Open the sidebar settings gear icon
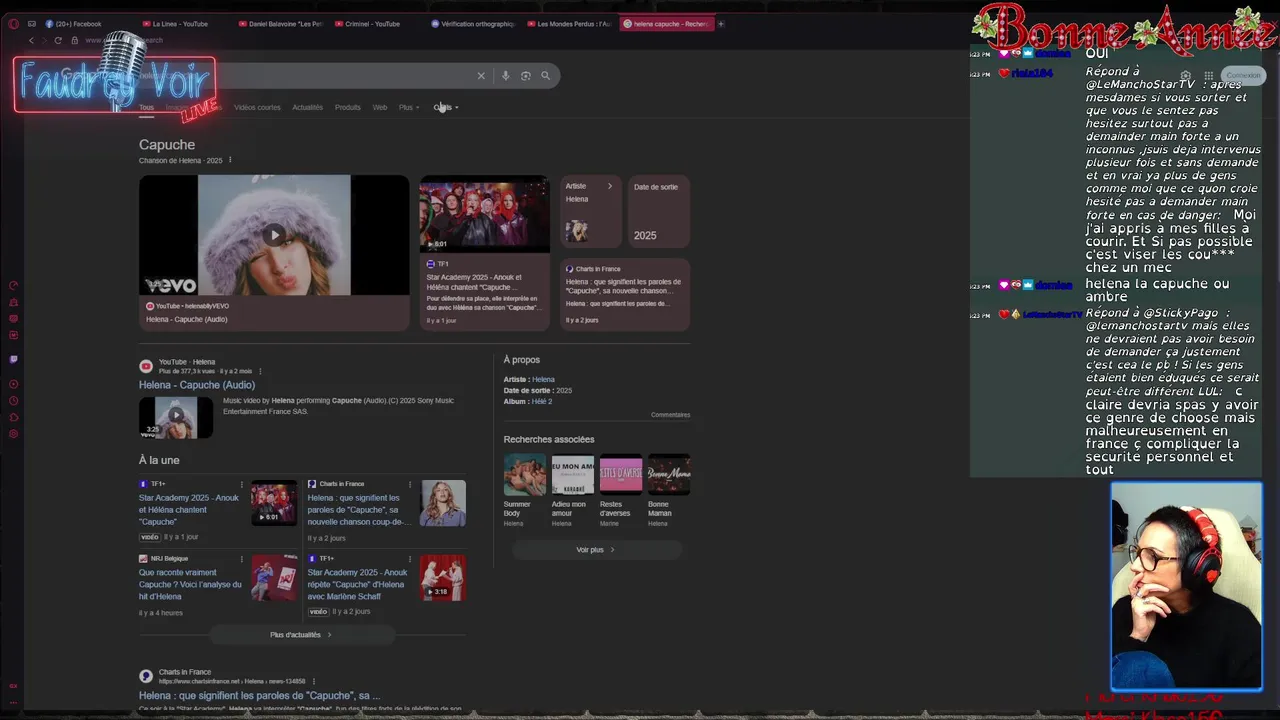The height and width of the screenshot is (720, 1280). 13,434
